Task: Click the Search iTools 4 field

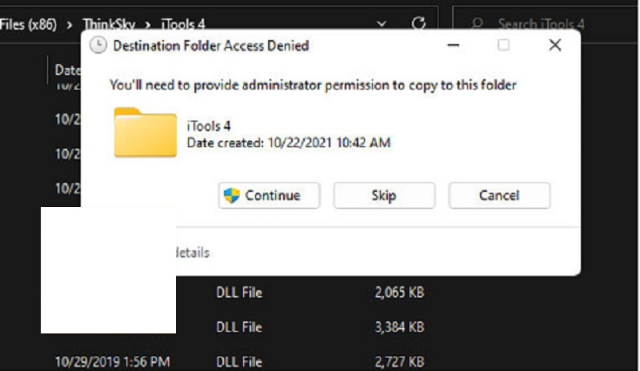Action: coord(545,24)
